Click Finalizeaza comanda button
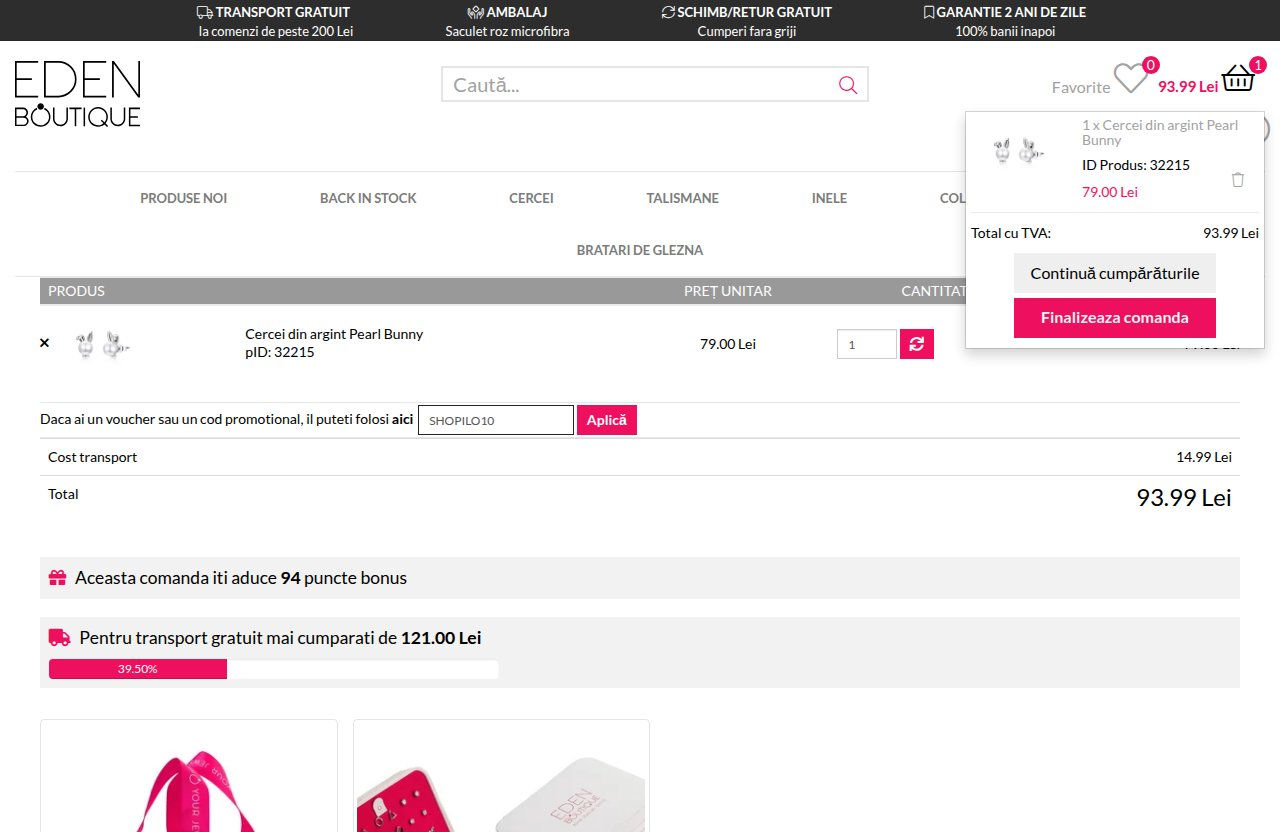 click(x=1115, y=318)
